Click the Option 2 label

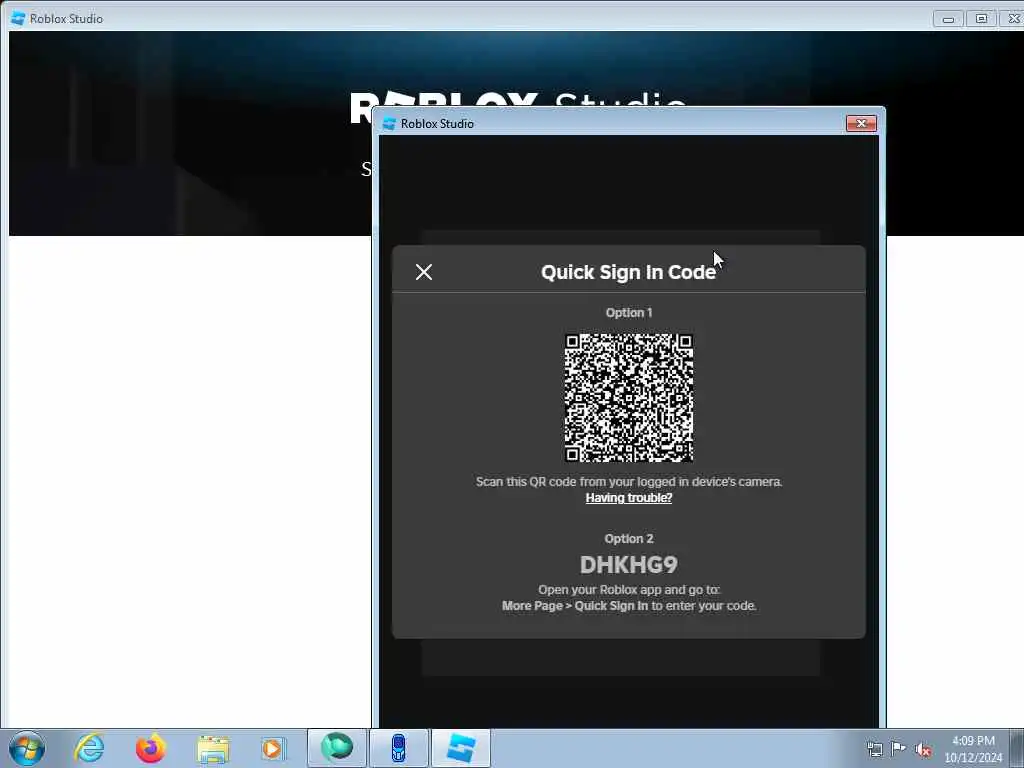click(628, 539)
